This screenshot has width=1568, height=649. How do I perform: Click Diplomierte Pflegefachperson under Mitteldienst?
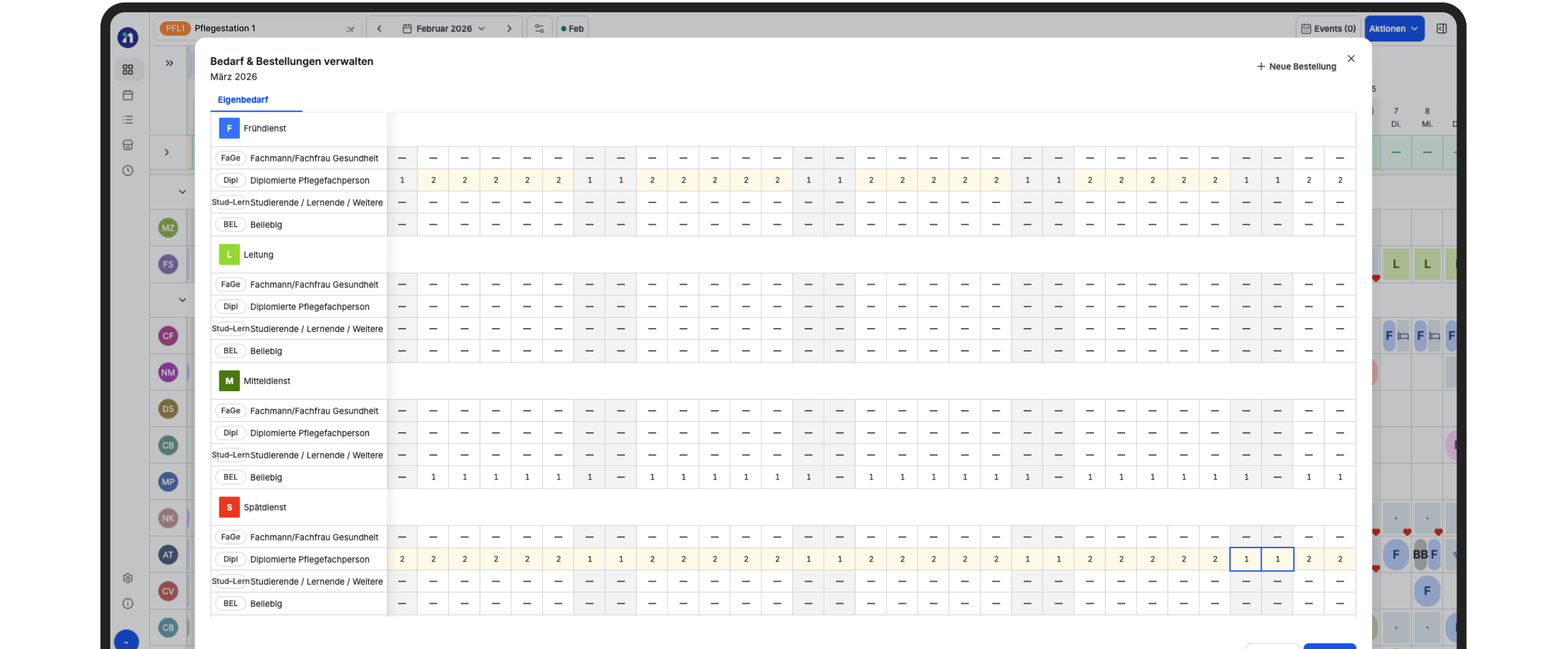[x=310, y=433]
